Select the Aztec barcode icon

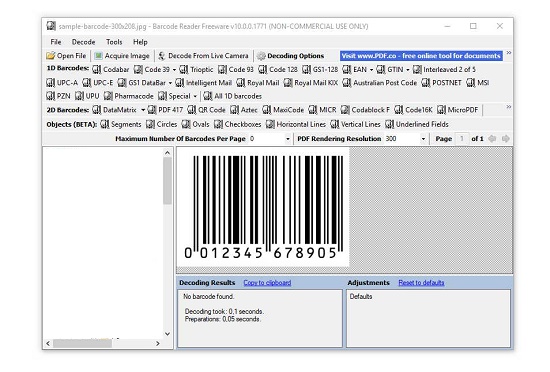point(234,110)
